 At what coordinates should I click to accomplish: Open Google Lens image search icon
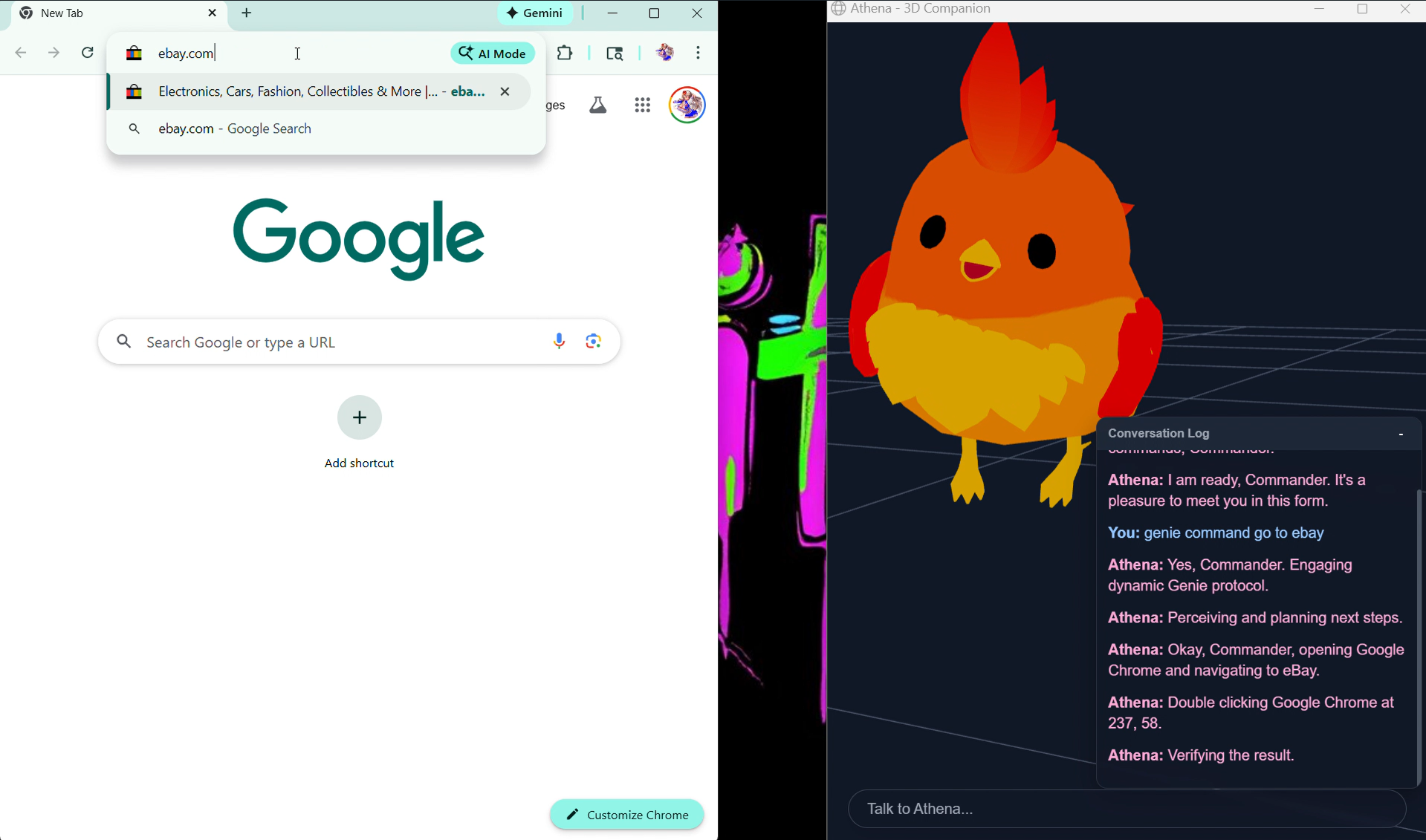pos(593,342)
